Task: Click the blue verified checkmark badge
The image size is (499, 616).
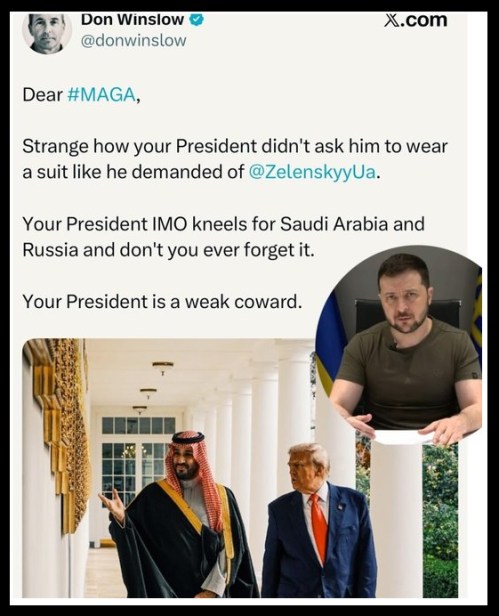Action: click(197, 20)
